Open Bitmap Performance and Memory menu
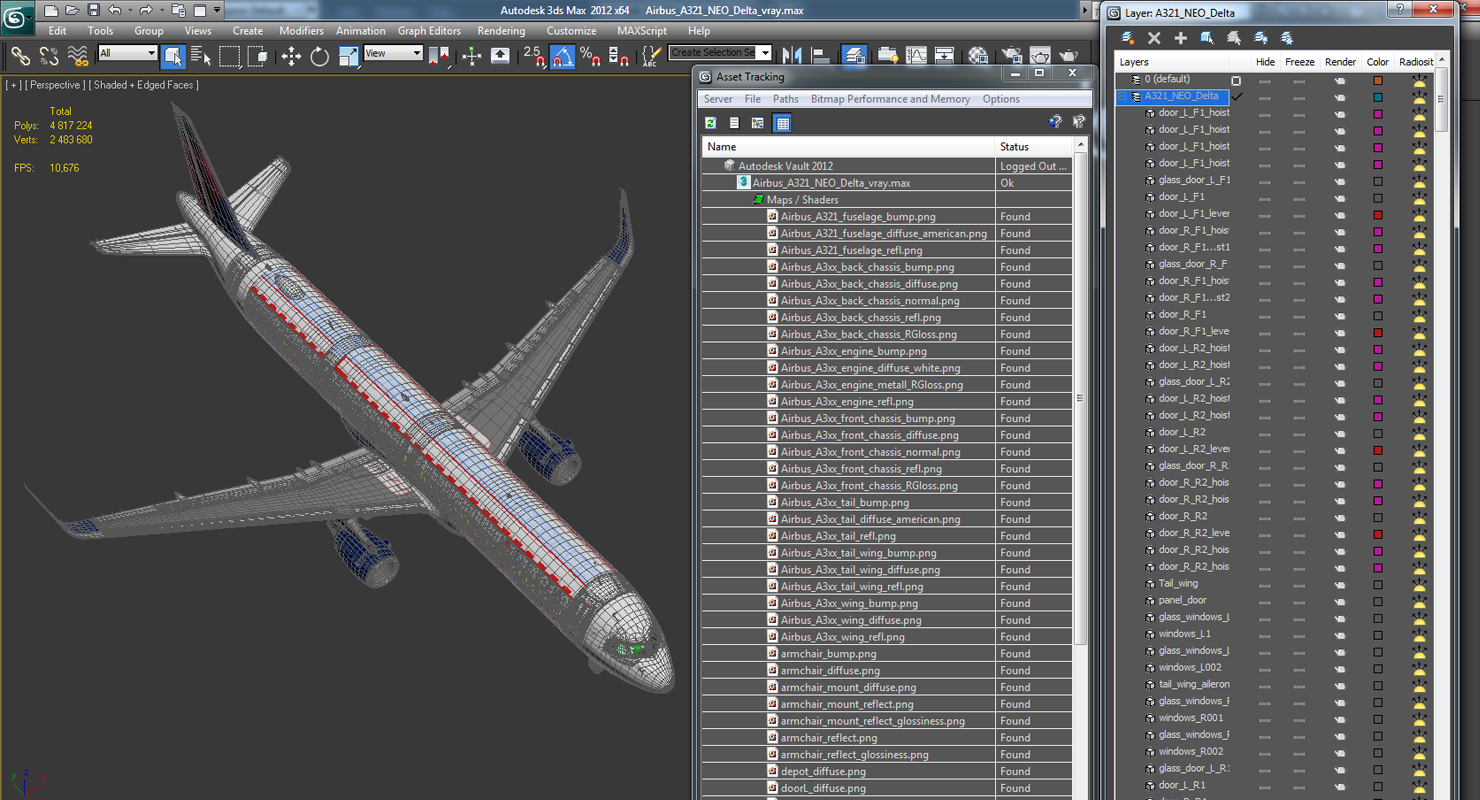The width and height of the screenshot is (1480, 800). point(890,99)
